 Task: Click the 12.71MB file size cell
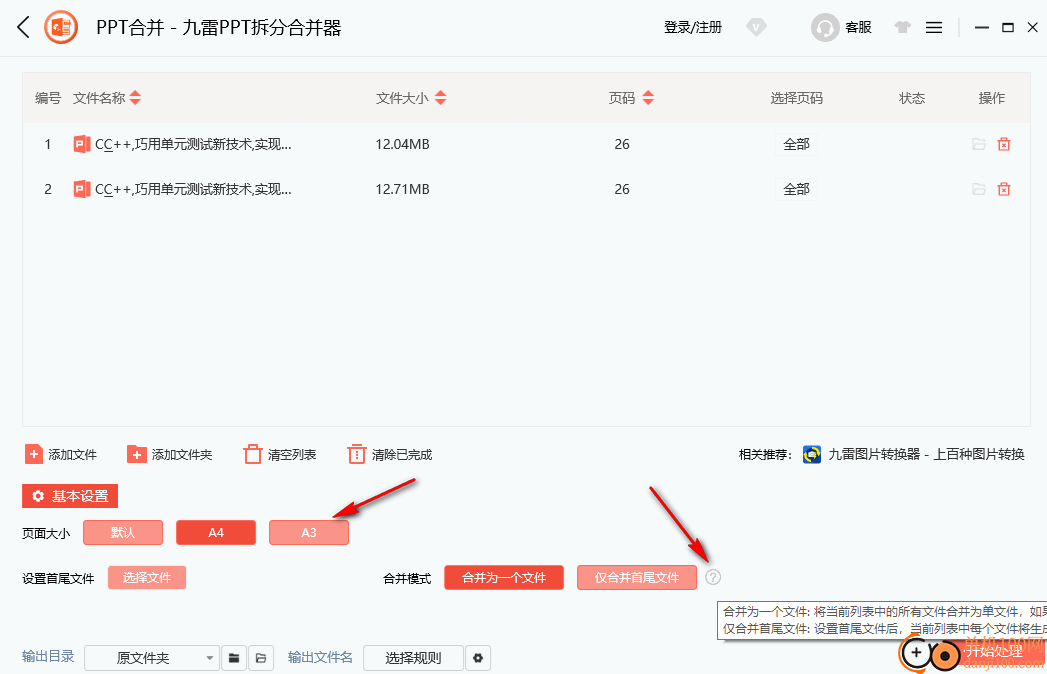403,190
